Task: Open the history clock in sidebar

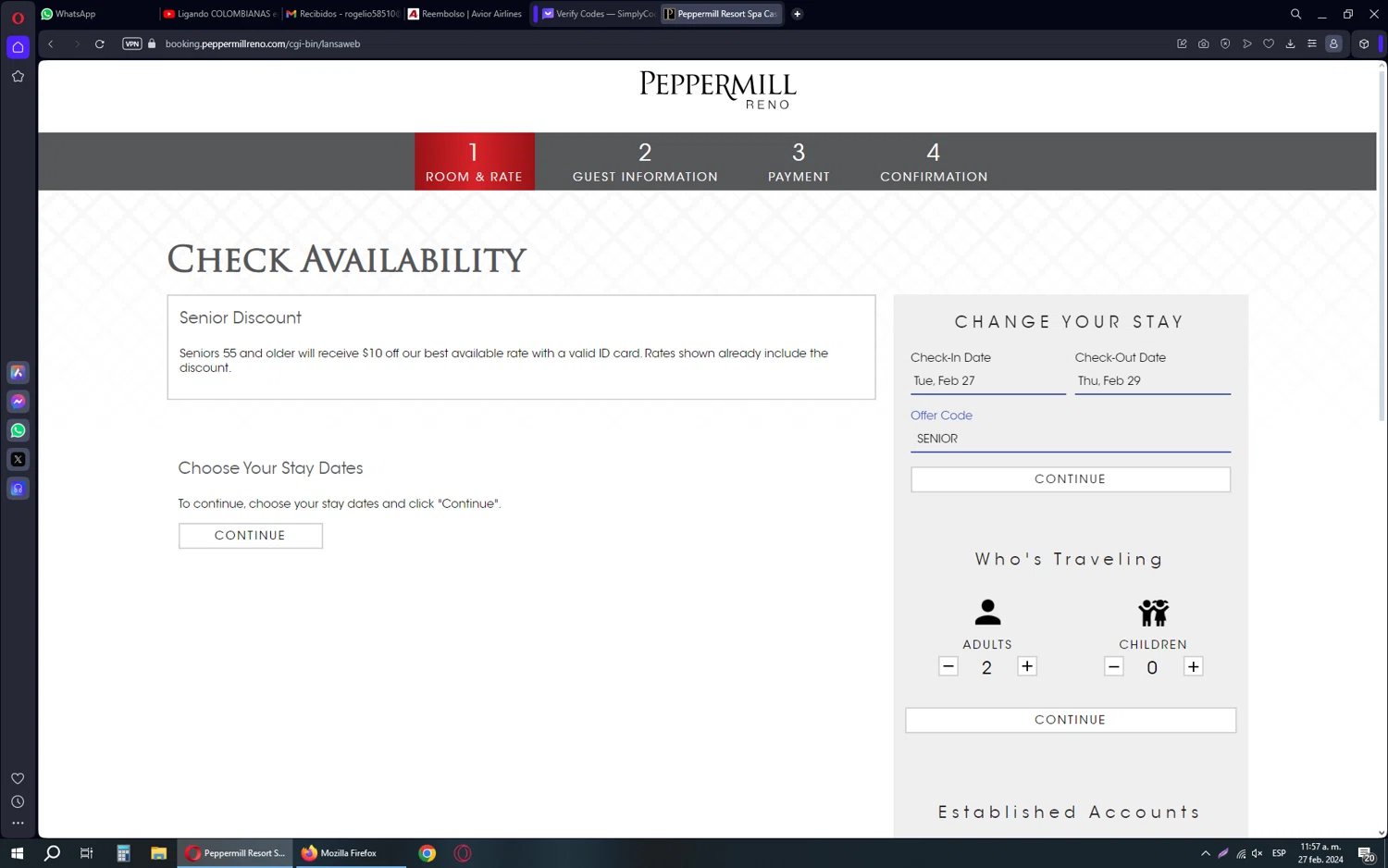Action: tap(18, 801)
